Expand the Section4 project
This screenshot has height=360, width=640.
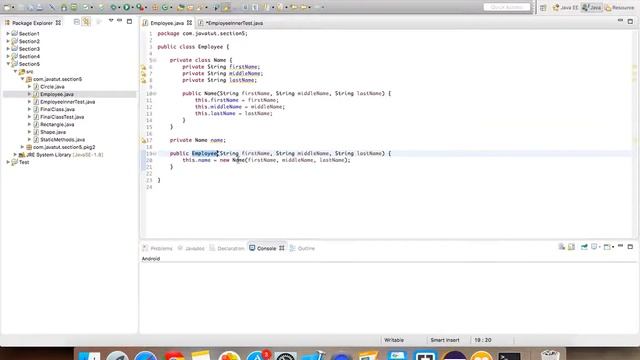click(x=8, y=56)
